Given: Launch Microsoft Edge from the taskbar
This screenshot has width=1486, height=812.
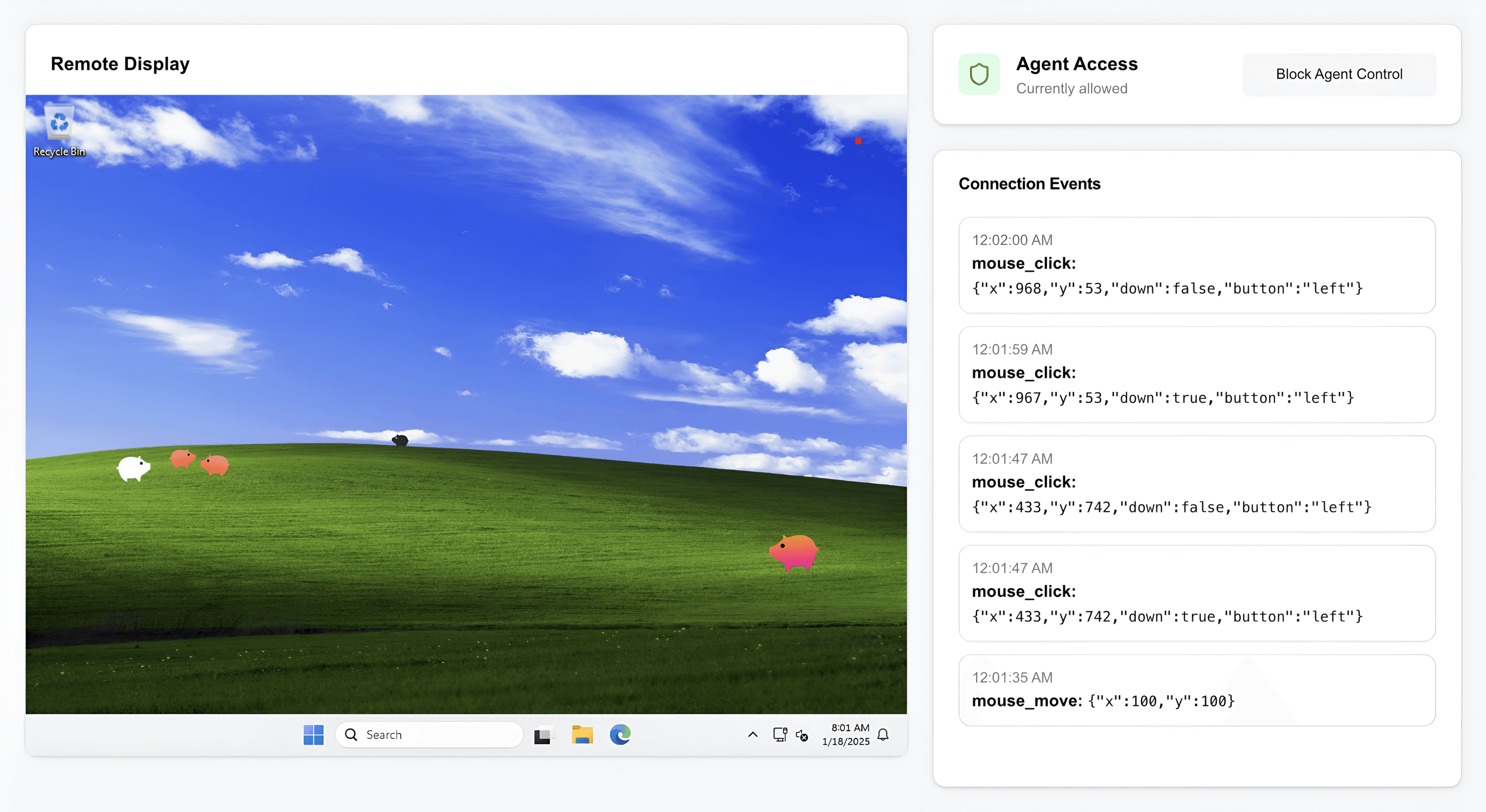Looking at the screenshot, I should click(x=621, y=735).
